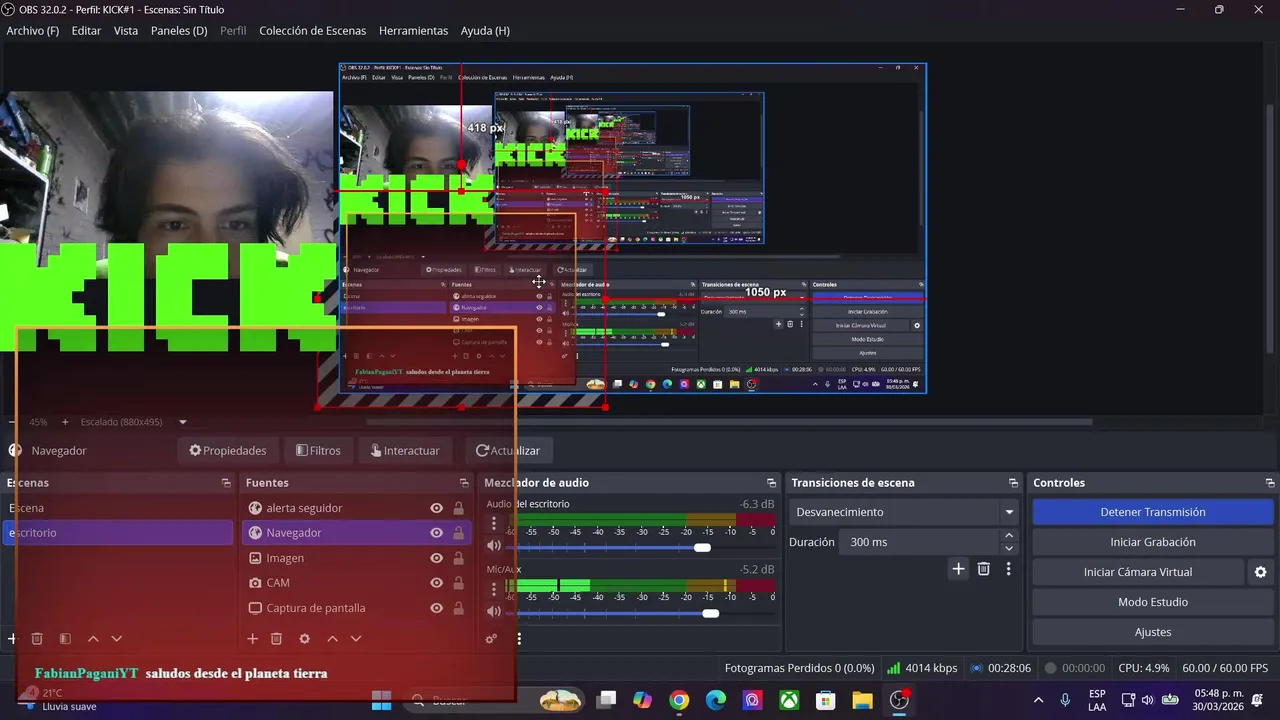Viewport: 1280px width, 720px height.
Task: Toggle lock on alerta seguidor source
Action: pos(459,508)
